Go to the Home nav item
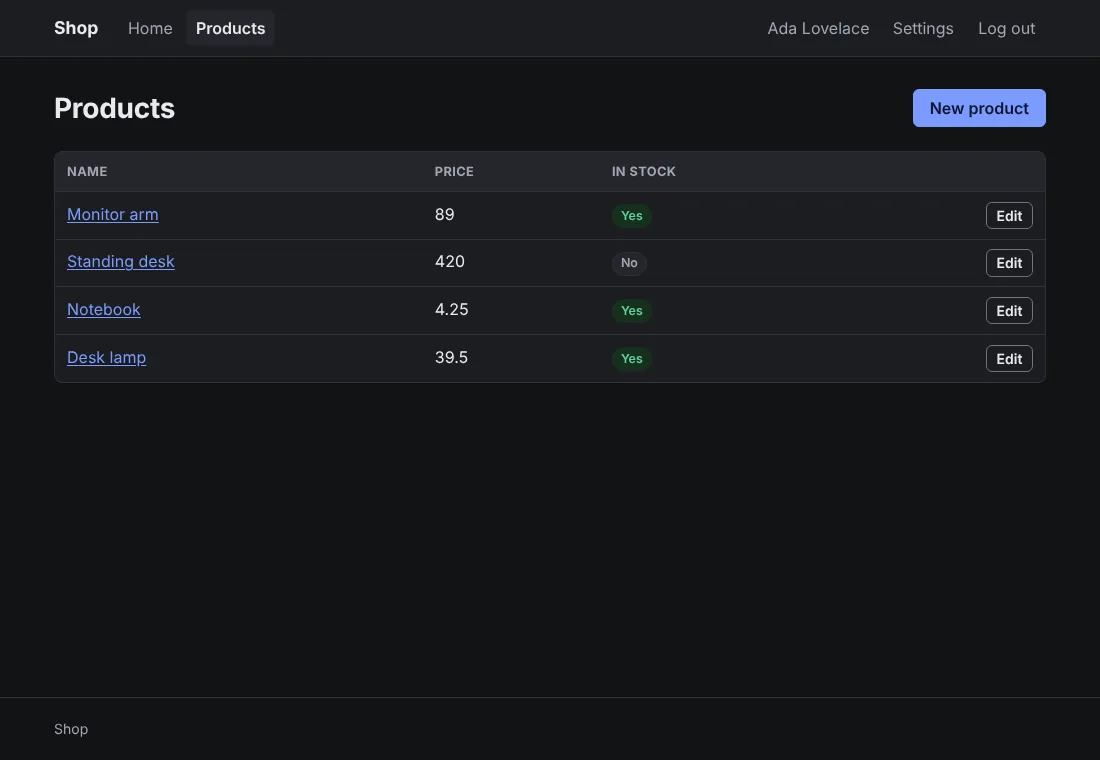This screenshot has width=1100, height=760. pyautogui.click(x=150, y=28)
